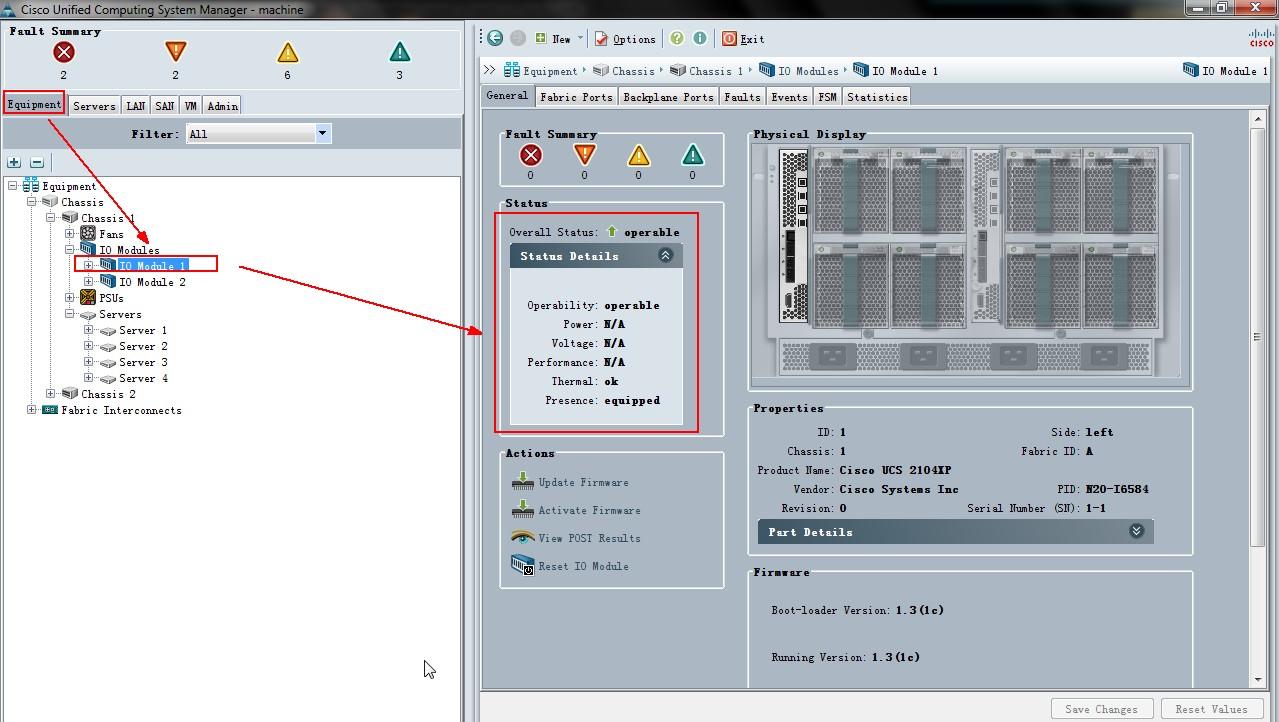Switch to the LAN tab
Image resolution: width=1279 pixels, height=722 pixels.
tap(136, 105)
